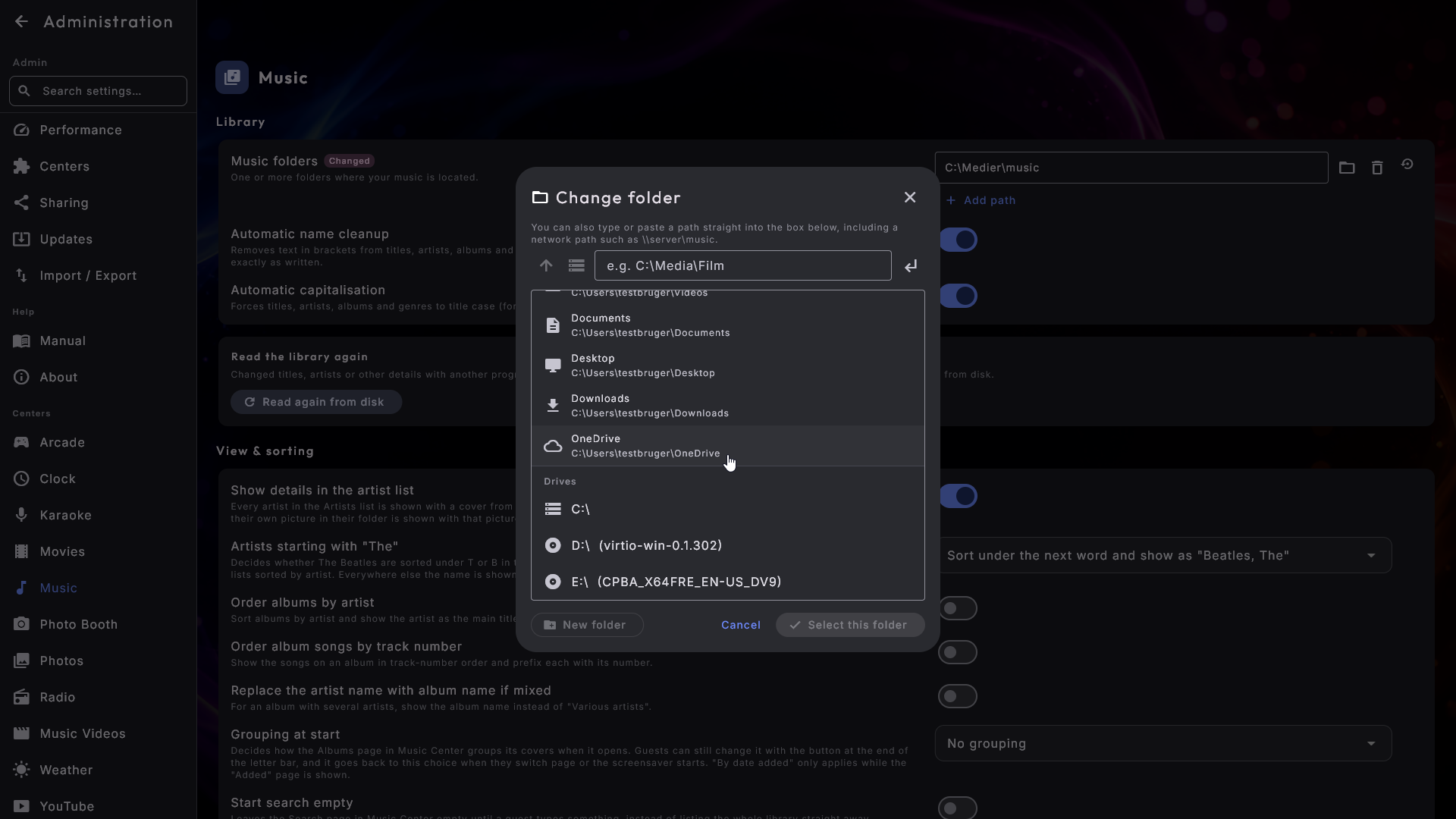Viewport: 1456px width, 819px height.
Task: Click the Search settings field
Action: 98,91
